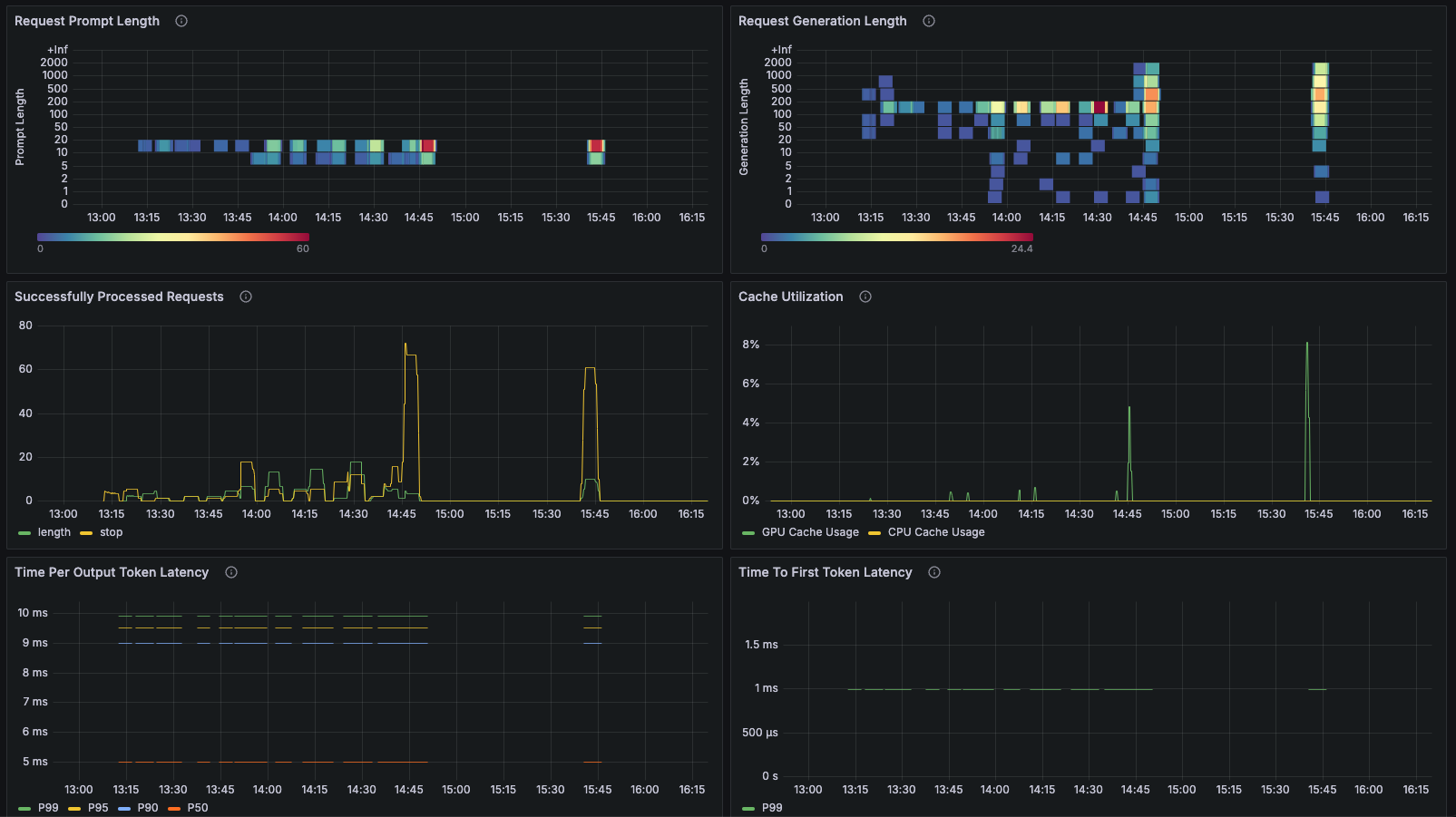Open info icon for Time Per Output Token Latency

231,572
